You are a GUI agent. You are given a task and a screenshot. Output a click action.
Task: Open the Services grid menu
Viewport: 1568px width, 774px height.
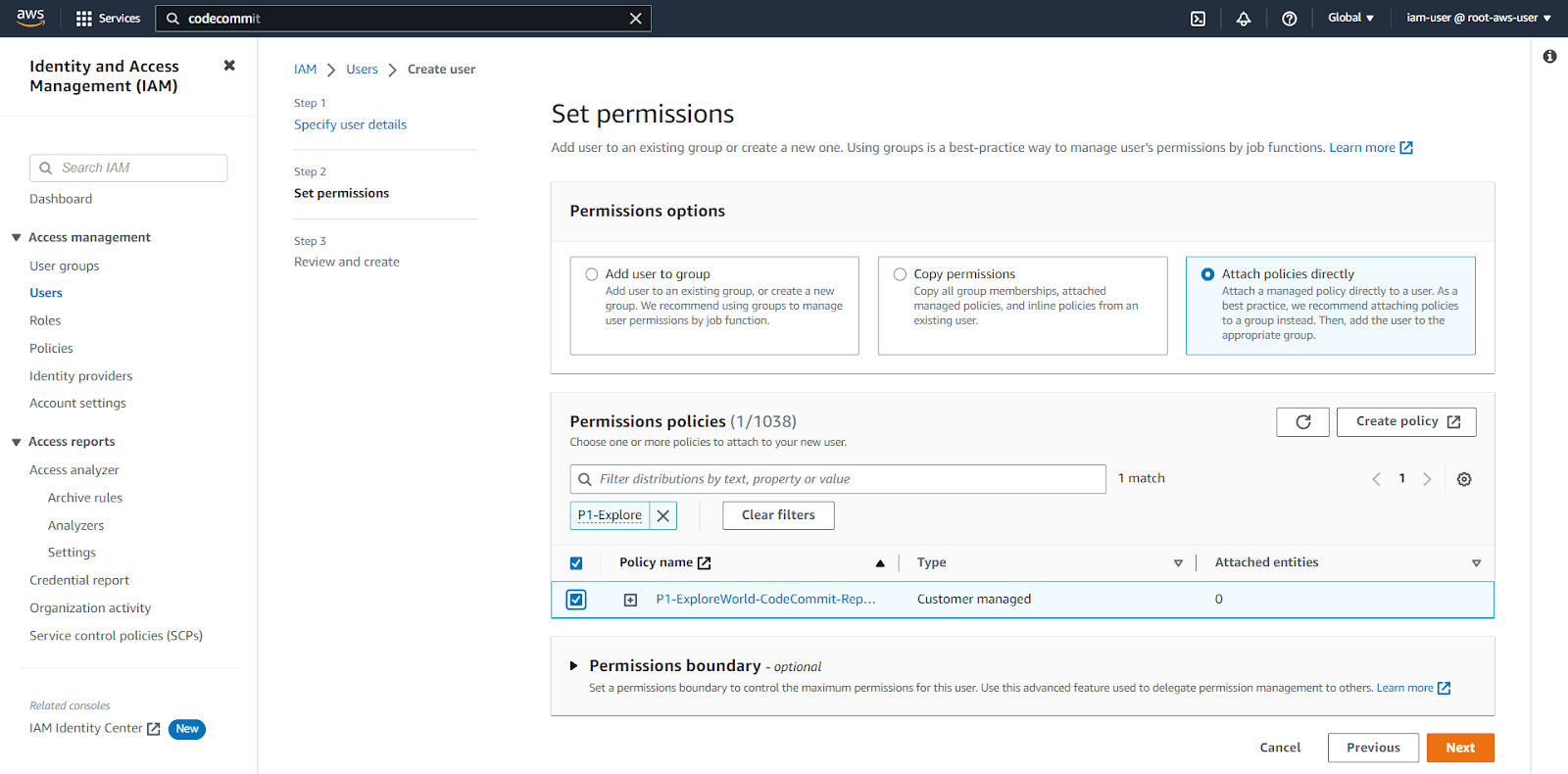point(108,19)
